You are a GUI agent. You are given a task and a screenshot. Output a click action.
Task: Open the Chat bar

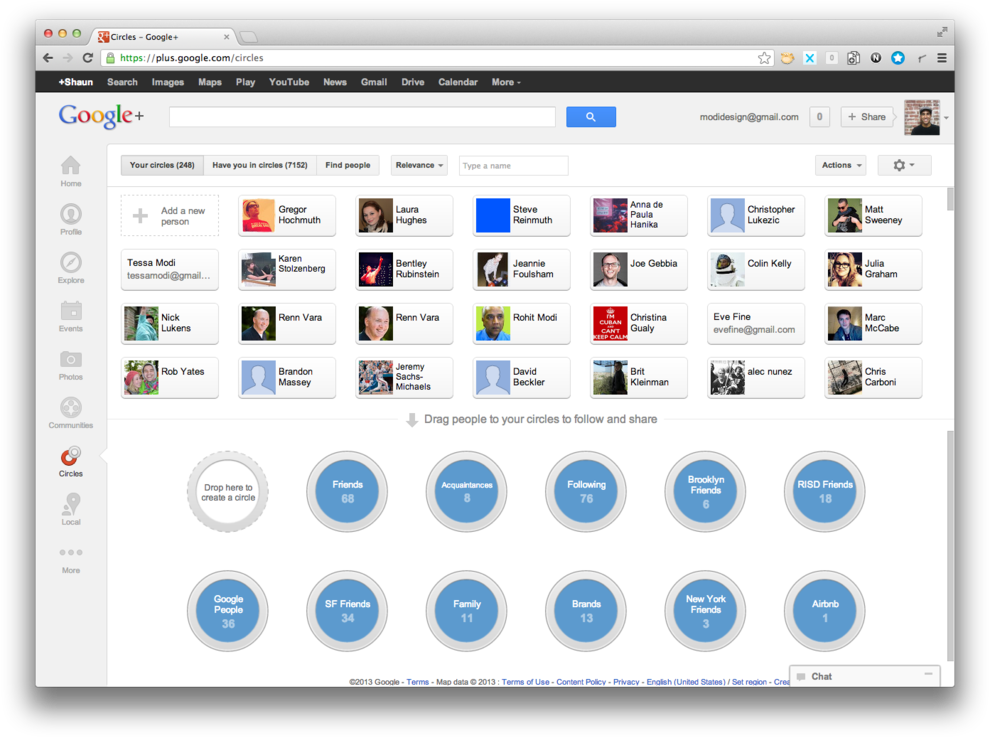(x=864, y=676)
